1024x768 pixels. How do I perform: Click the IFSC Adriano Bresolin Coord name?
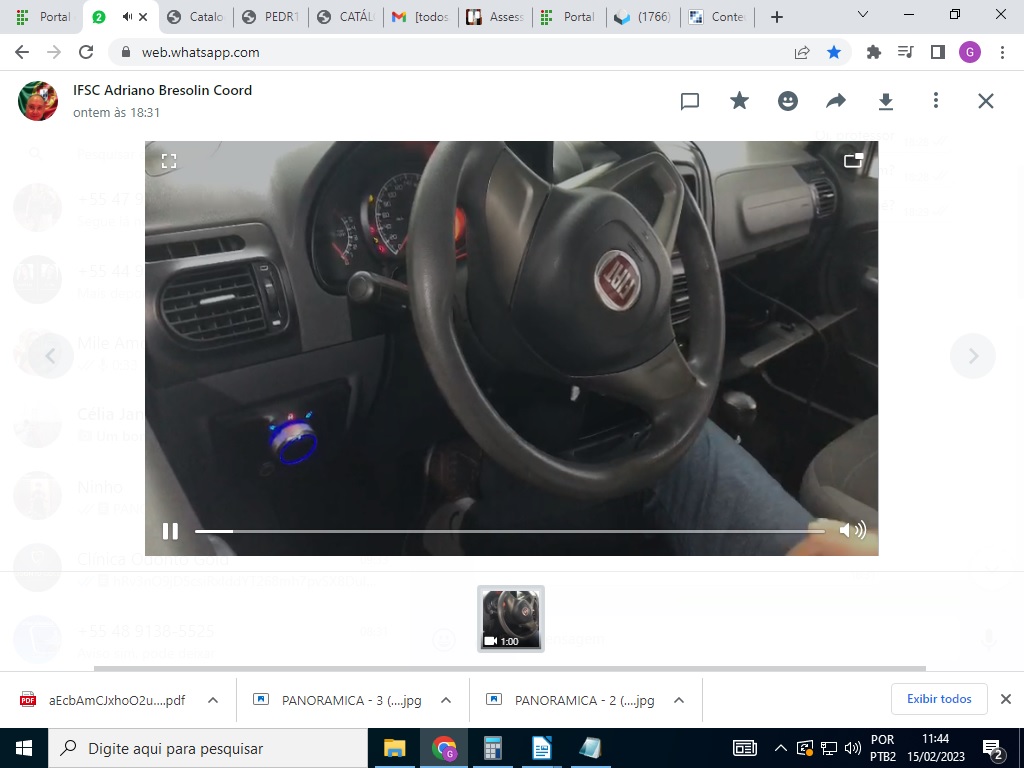coord(163,90)
